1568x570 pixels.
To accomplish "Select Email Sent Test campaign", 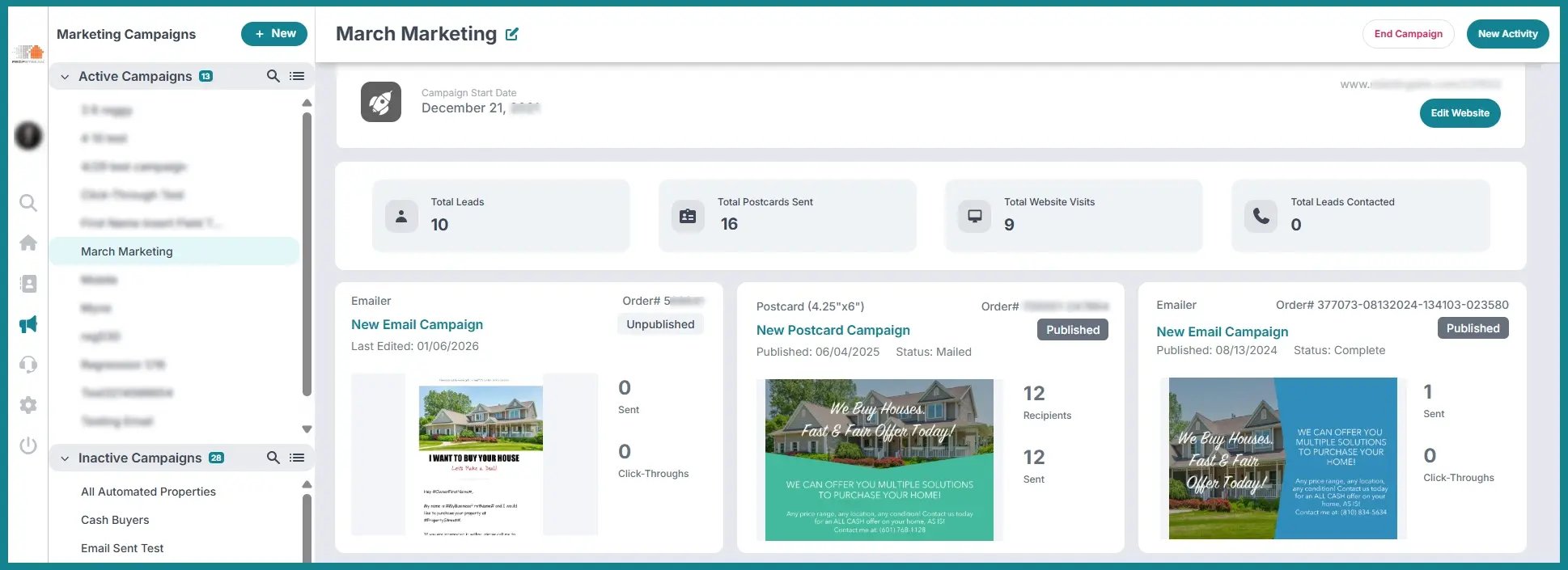I will (x=122, y=548).
